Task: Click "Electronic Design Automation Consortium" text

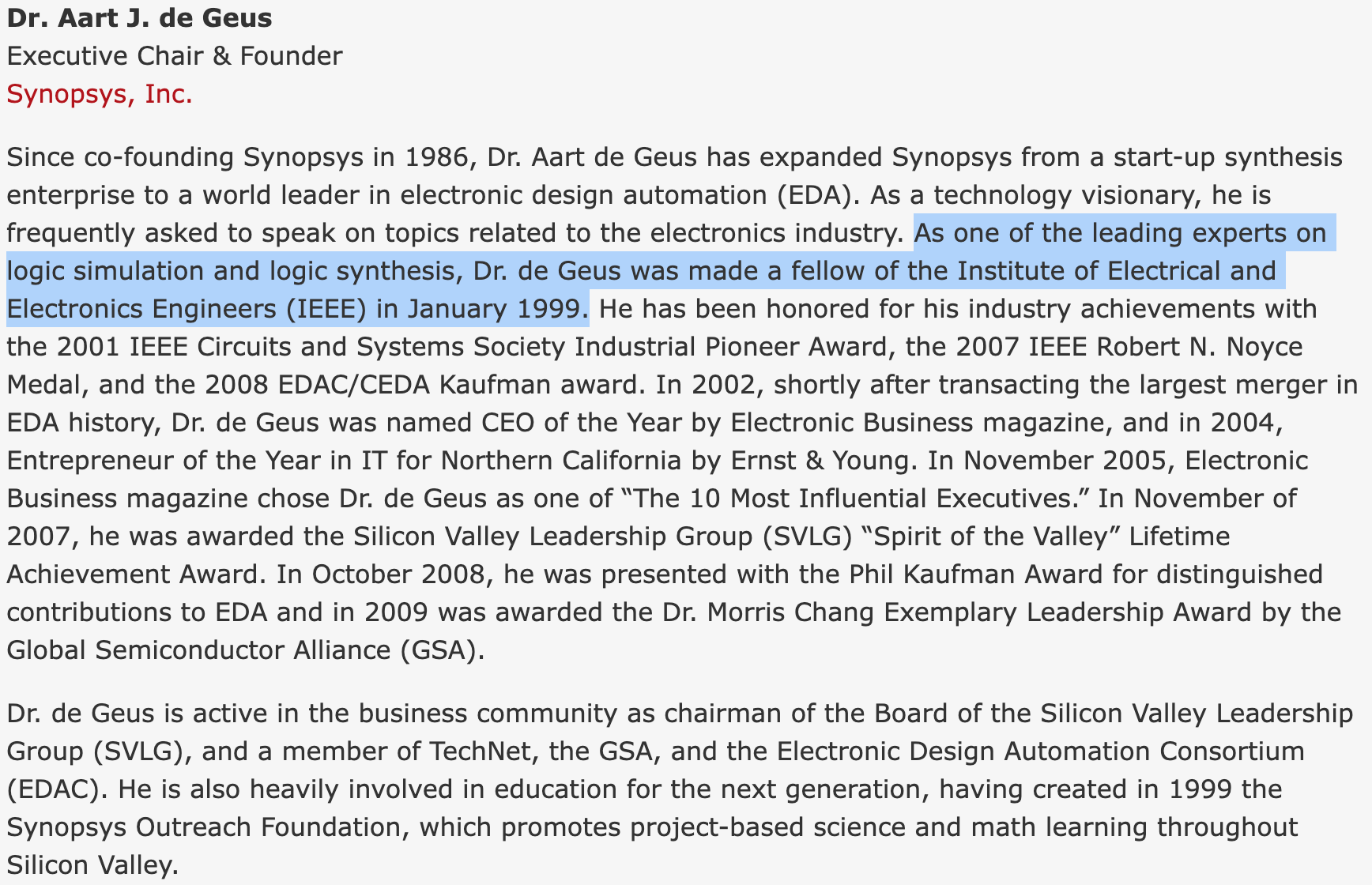Action: 1040,751
